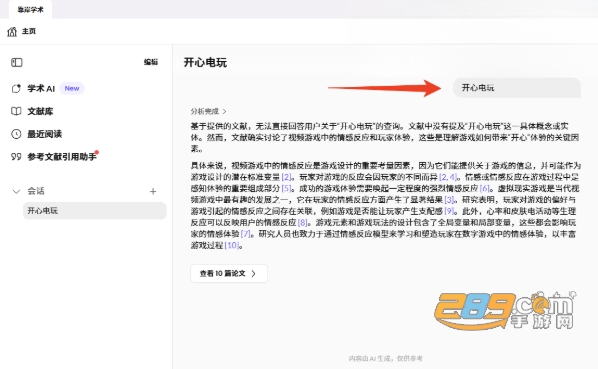Click the 会话 section label
The height and width of the screenshot is (369, 598).
[x=36, y=191]
